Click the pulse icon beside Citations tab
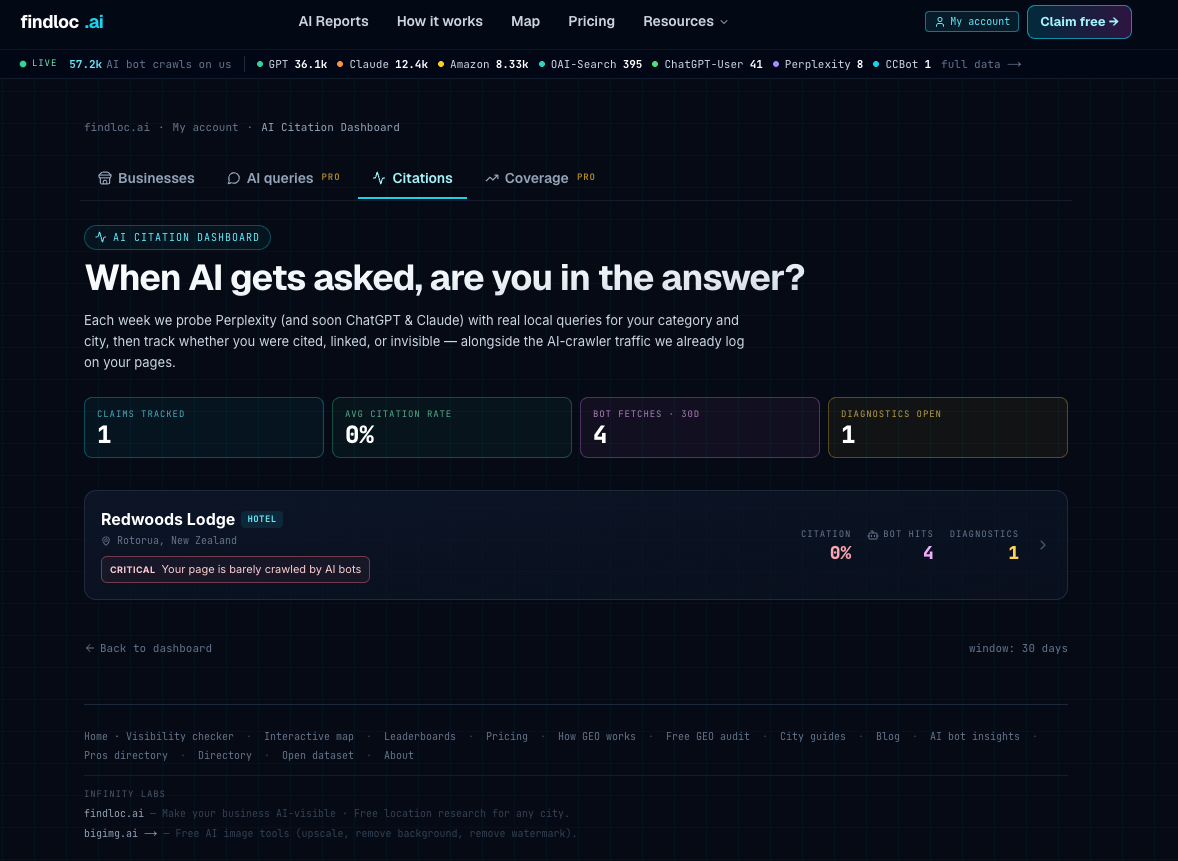The image size is (1178, 861). coord(379,178)
